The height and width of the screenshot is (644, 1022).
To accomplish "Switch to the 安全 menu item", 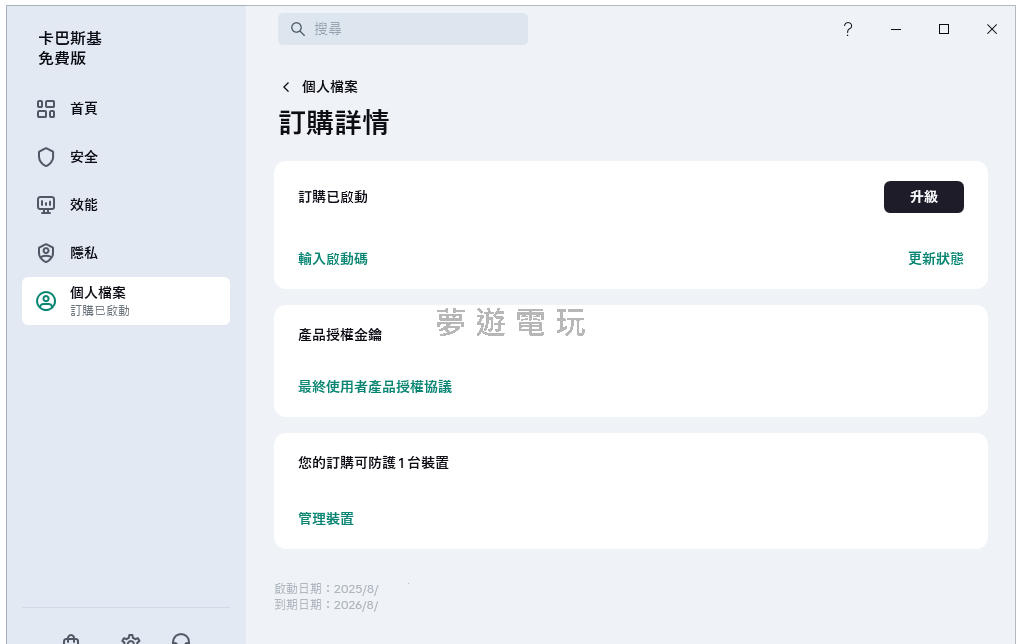I will (x=126, y=157).
